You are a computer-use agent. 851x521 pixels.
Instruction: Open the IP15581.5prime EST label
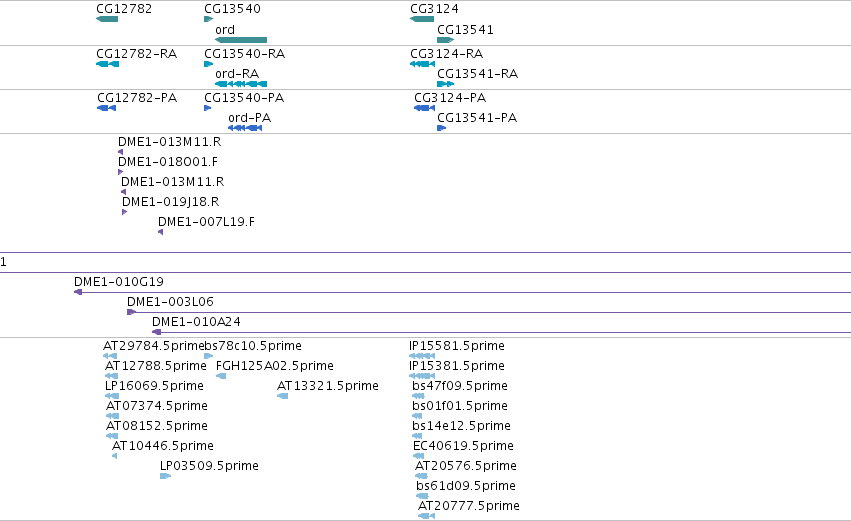(457, 346)
